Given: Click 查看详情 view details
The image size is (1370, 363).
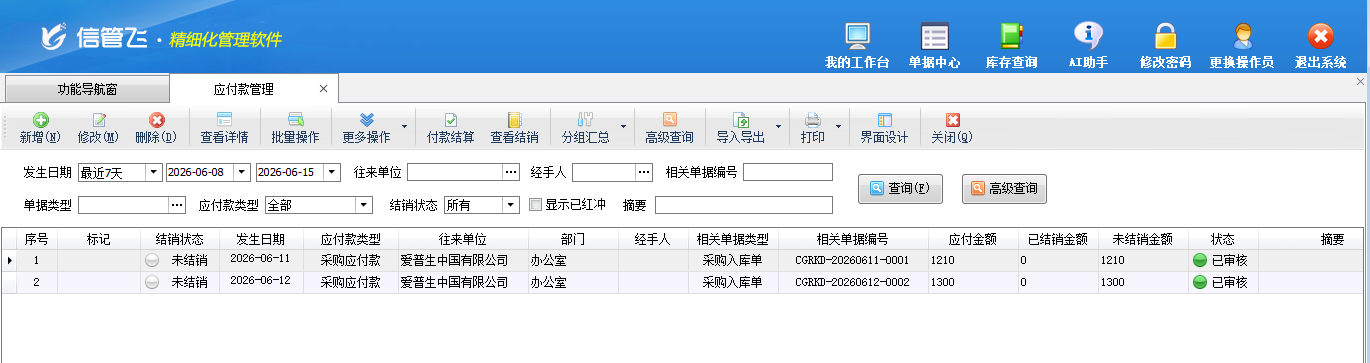Looking at the screenshot, I should (x=224, y=128).
